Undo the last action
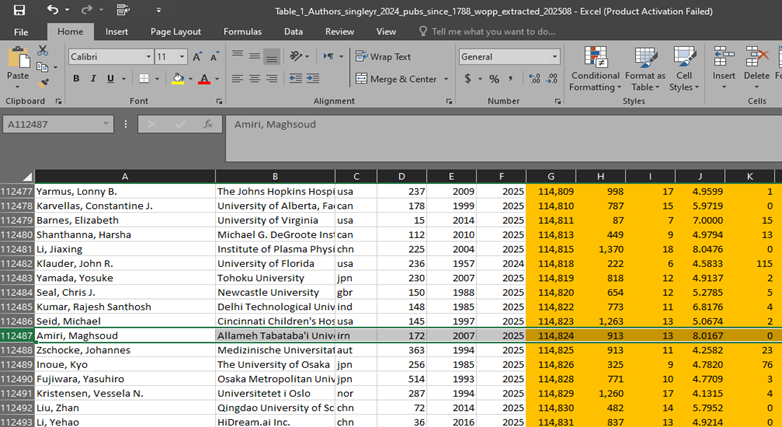Viewport: 782px width, 427px height. (x=51, y=10)
